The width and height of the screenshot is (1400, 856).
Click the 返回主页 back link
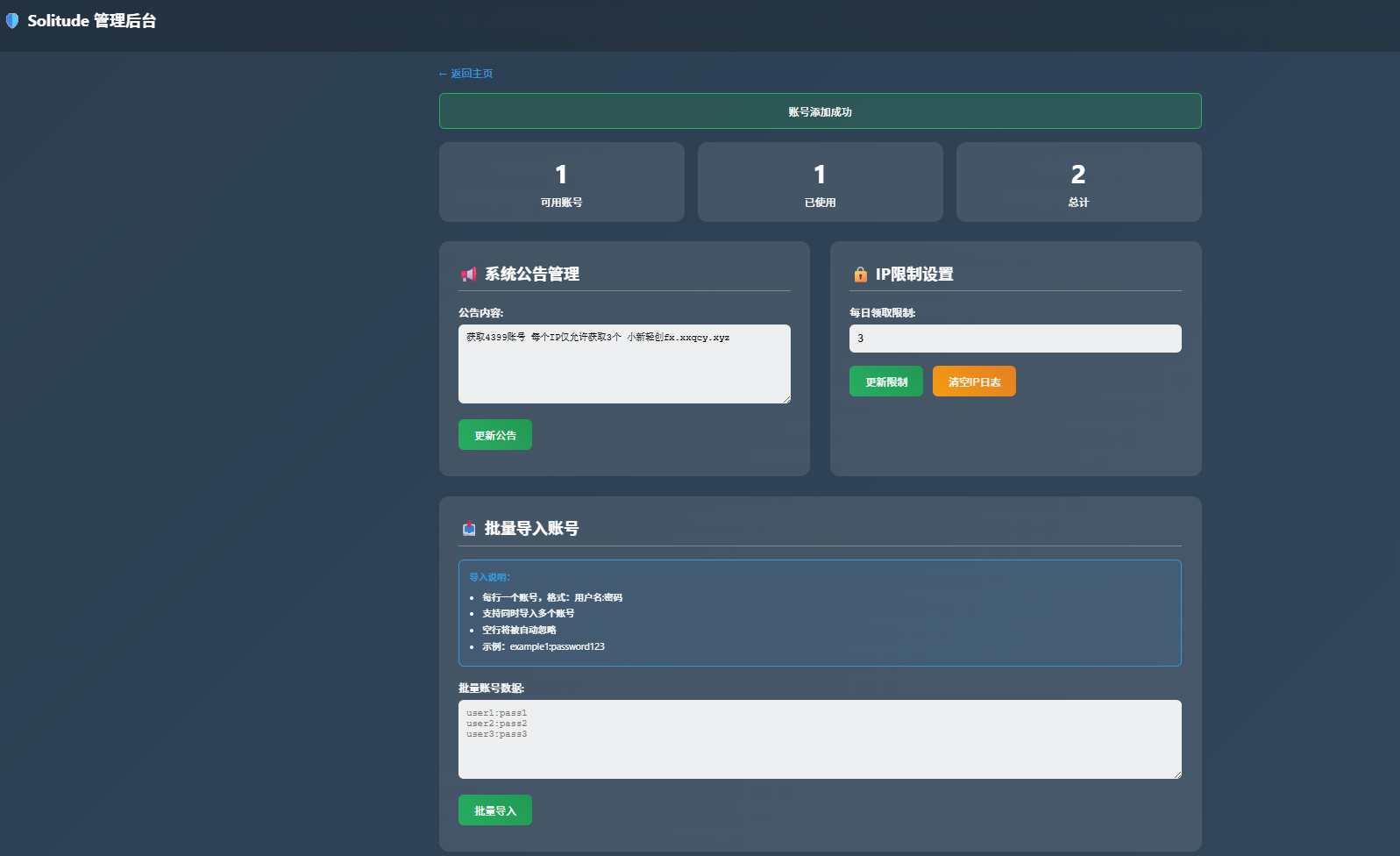[465, 74]
